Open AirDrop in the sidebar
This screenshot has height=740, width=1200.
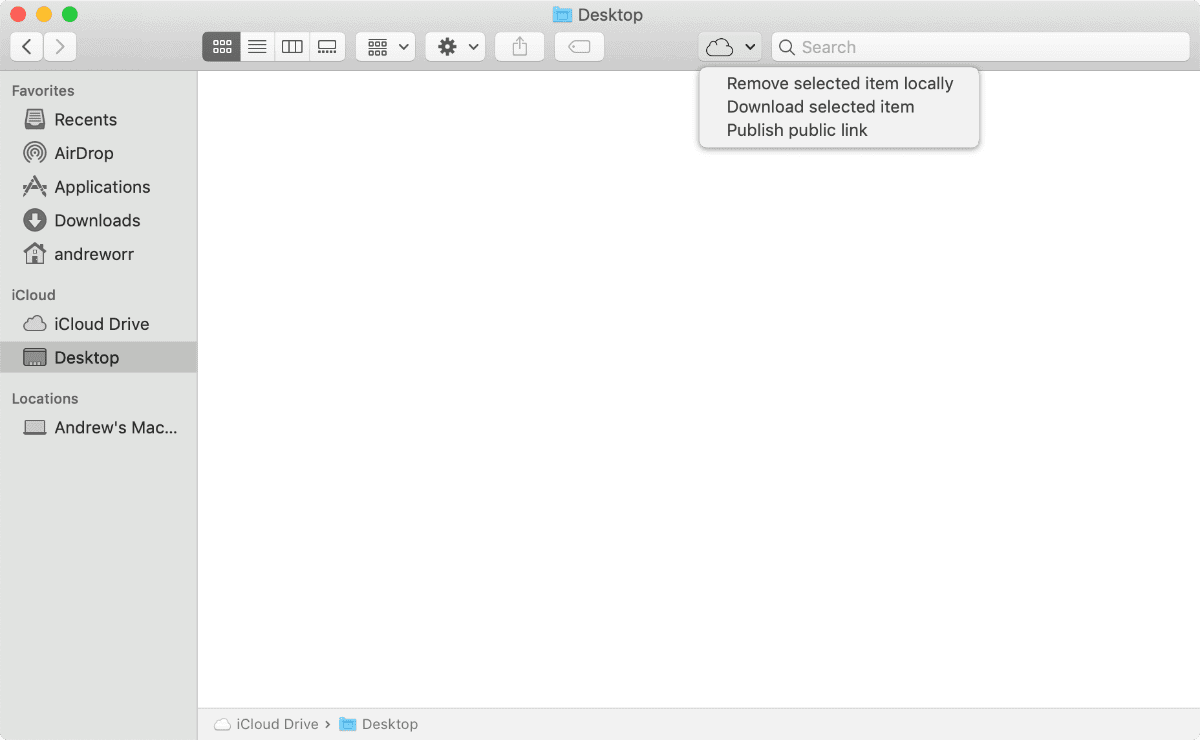coord(84,153)
